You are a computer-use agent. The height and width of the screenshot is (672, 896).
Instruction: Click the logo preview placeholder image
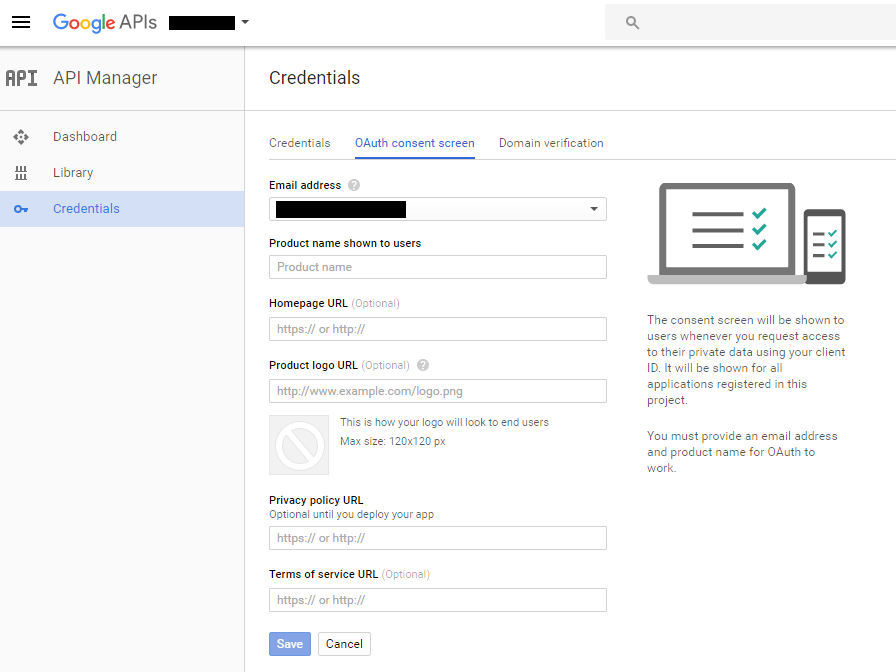[x=299, y=445]
